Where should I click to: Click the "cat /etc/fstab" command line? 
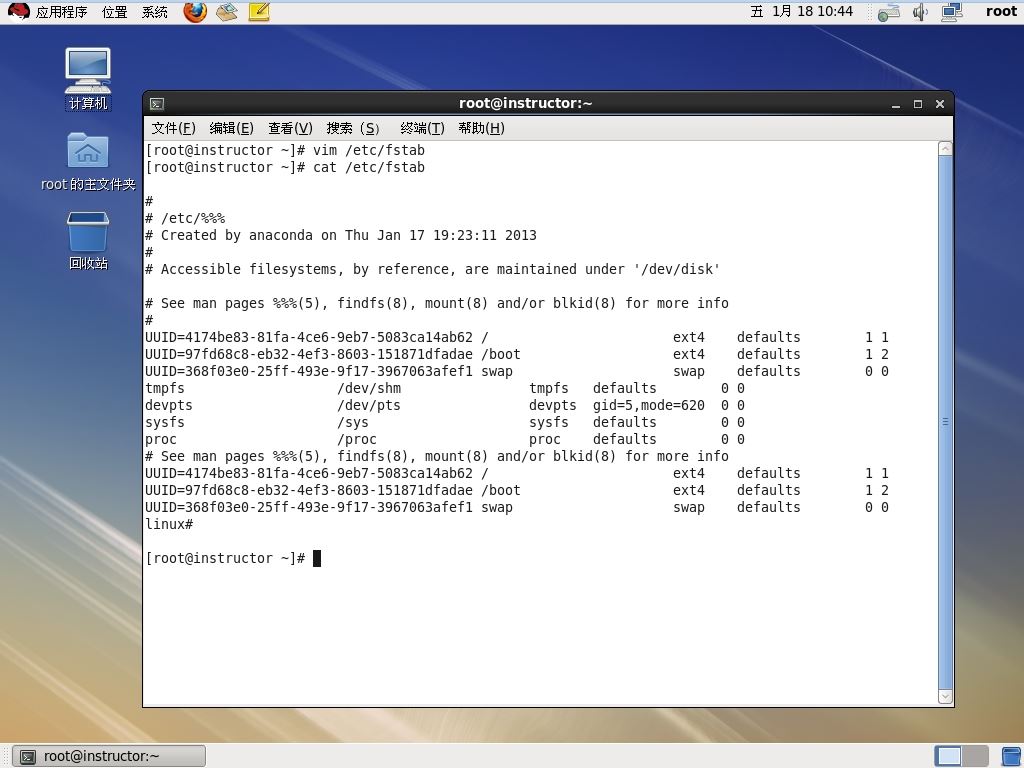click(x=285, y=167)
